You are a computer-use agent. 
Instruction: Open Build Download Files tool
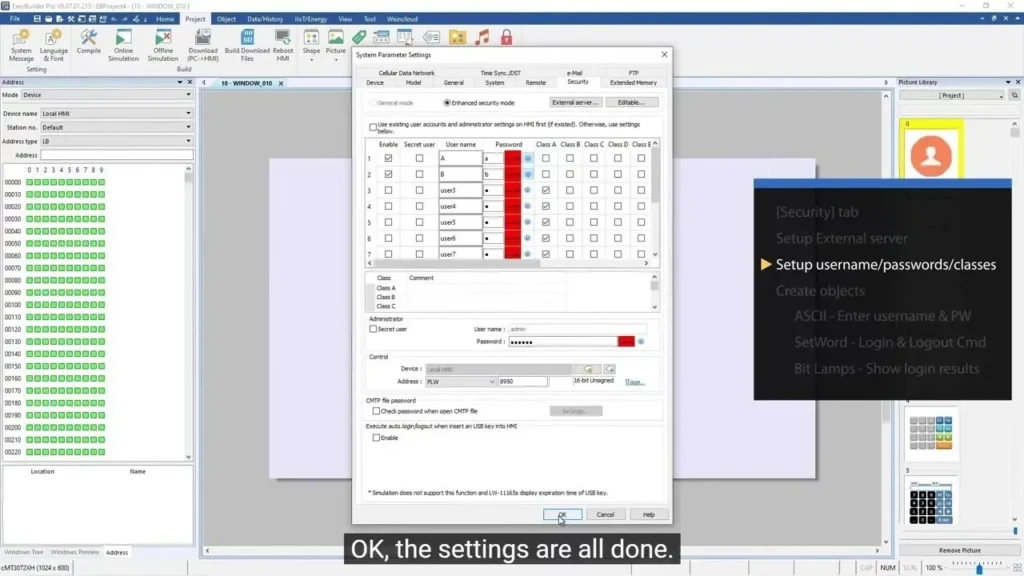click(x=247, y=41)
